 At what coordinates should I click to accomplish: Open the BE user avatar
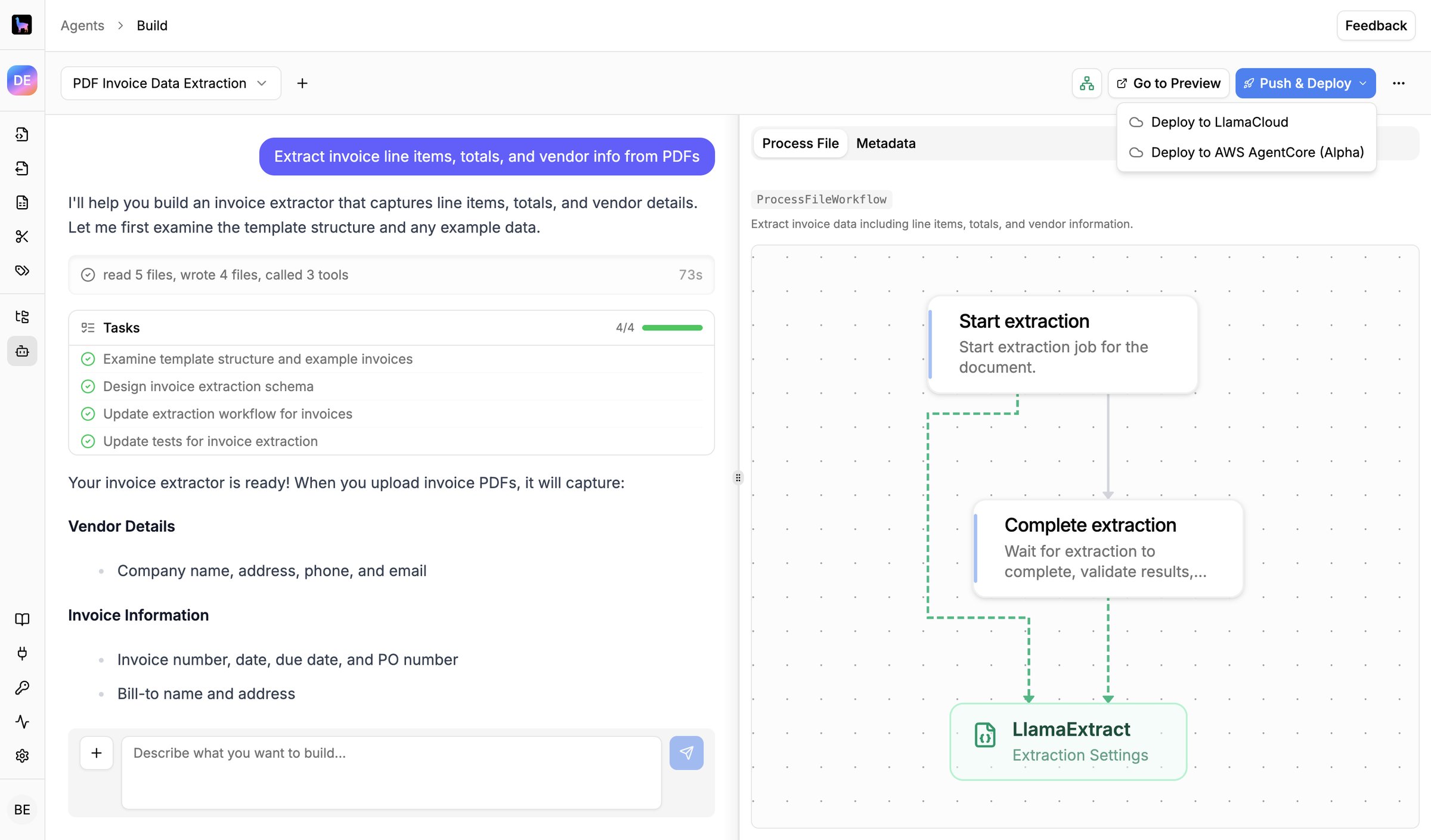click(22, 810)
